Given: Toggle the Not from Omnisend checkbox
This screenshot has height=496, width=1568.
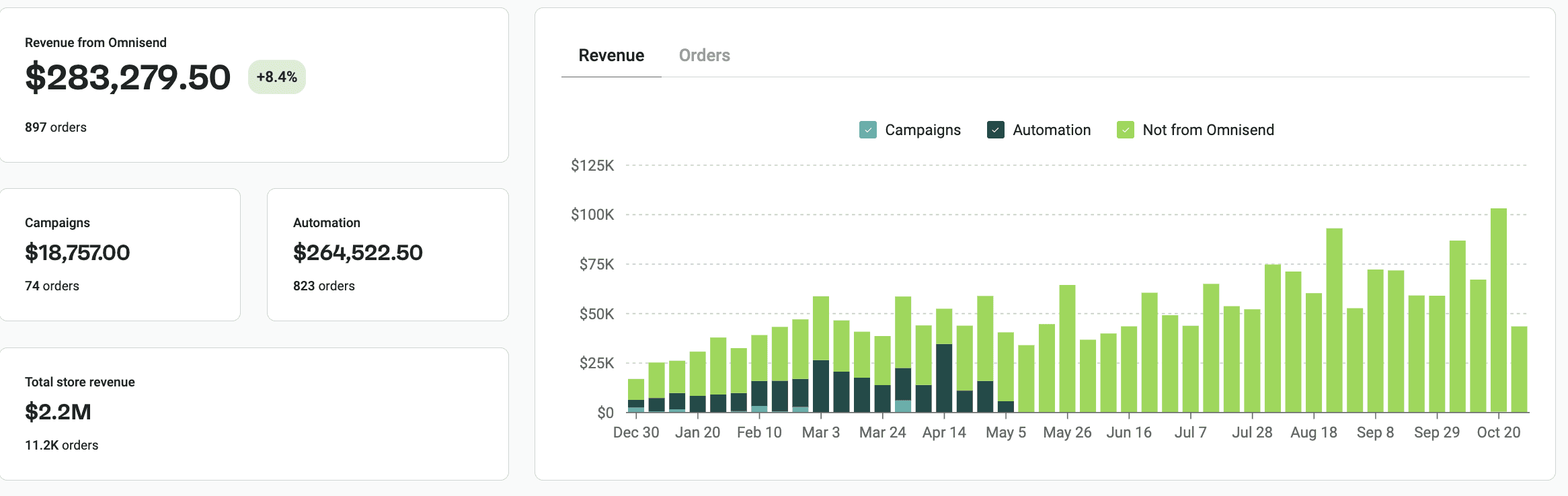Looking at the screenshot, I should [1126, 130].
